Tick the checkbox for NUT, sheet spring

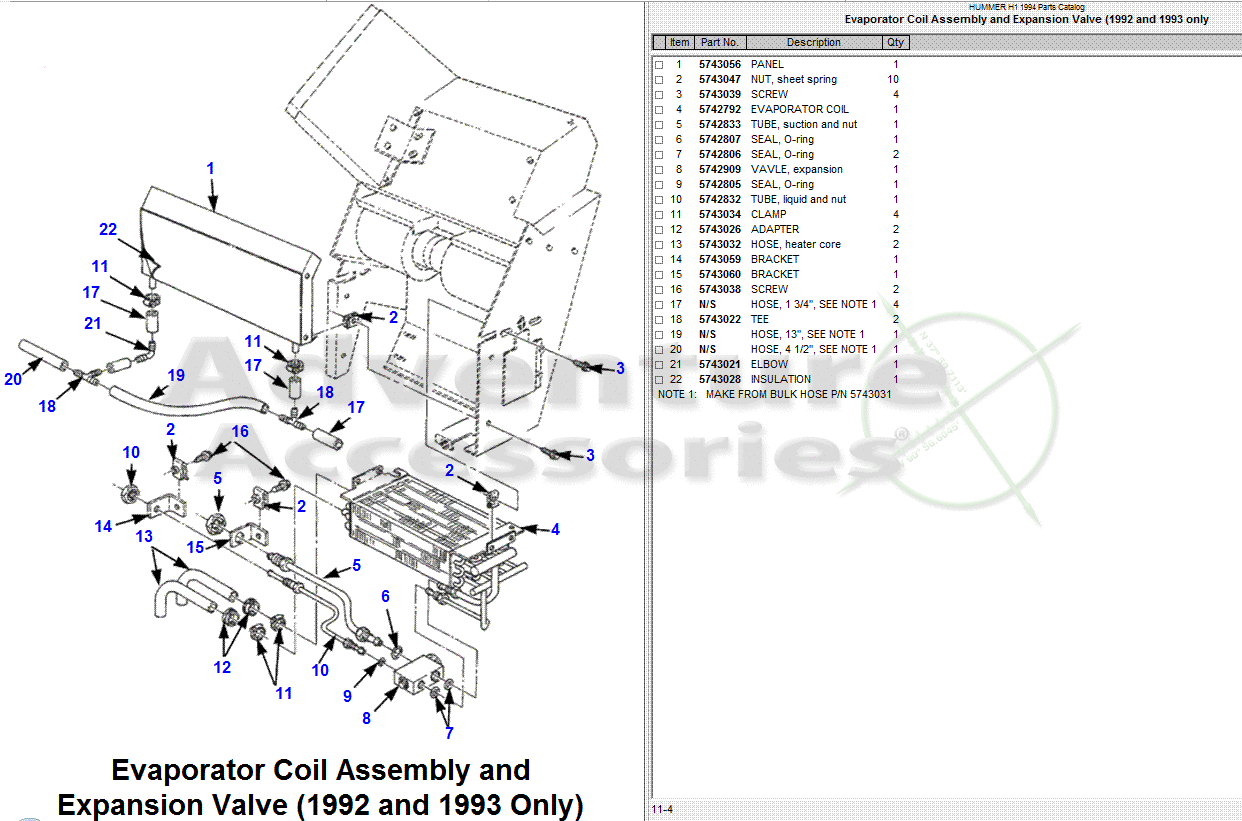coord(659,80)
